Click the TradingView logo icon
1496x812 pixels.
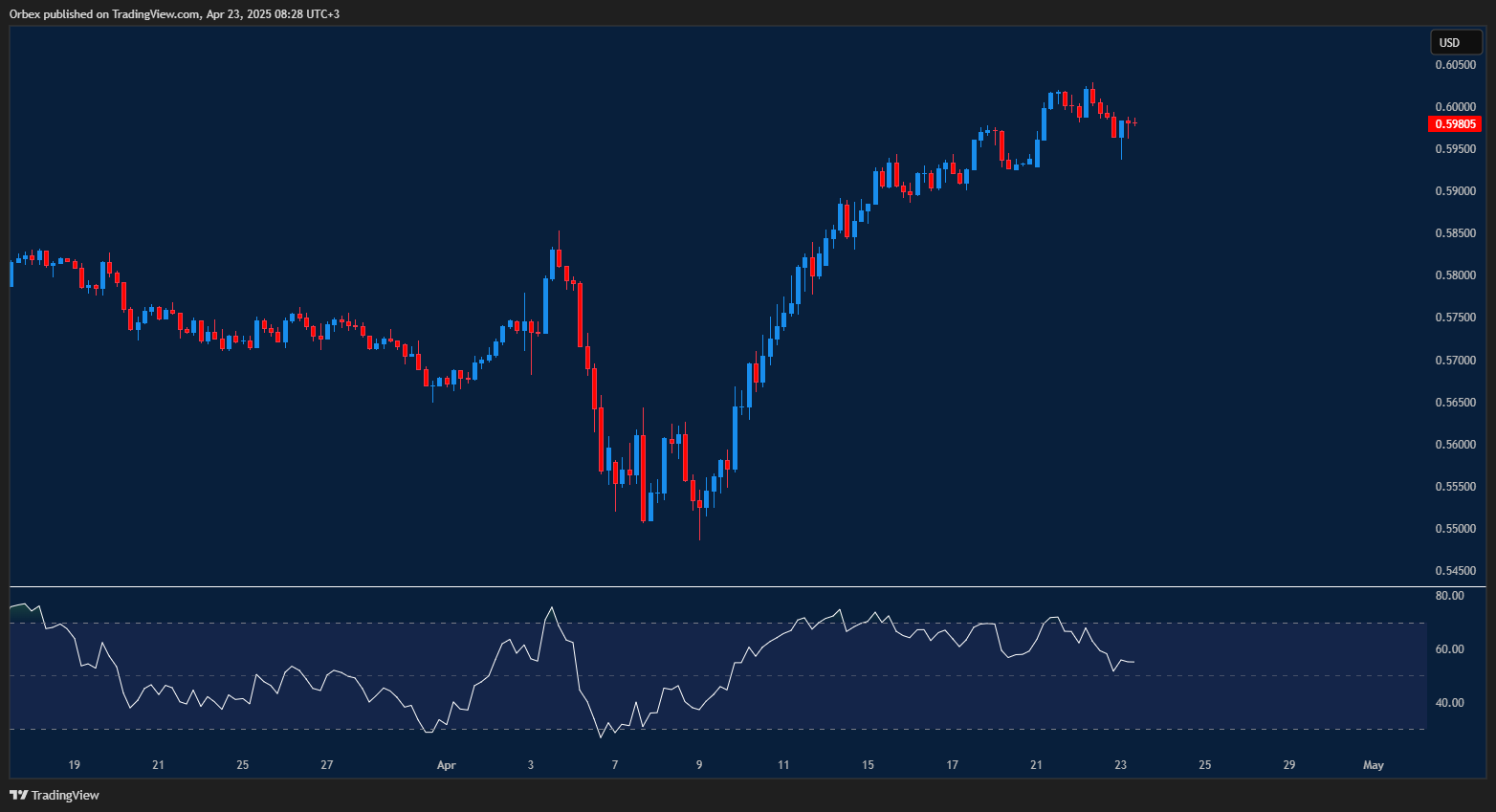18,795
